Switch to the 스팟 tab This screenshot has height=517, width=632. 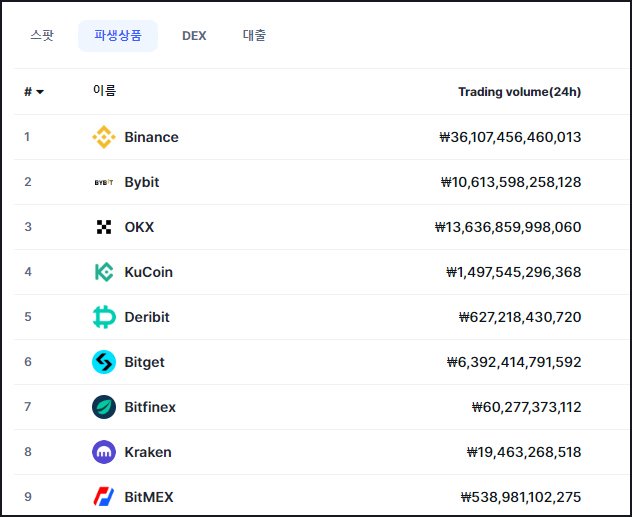click(x=42, y=35)
